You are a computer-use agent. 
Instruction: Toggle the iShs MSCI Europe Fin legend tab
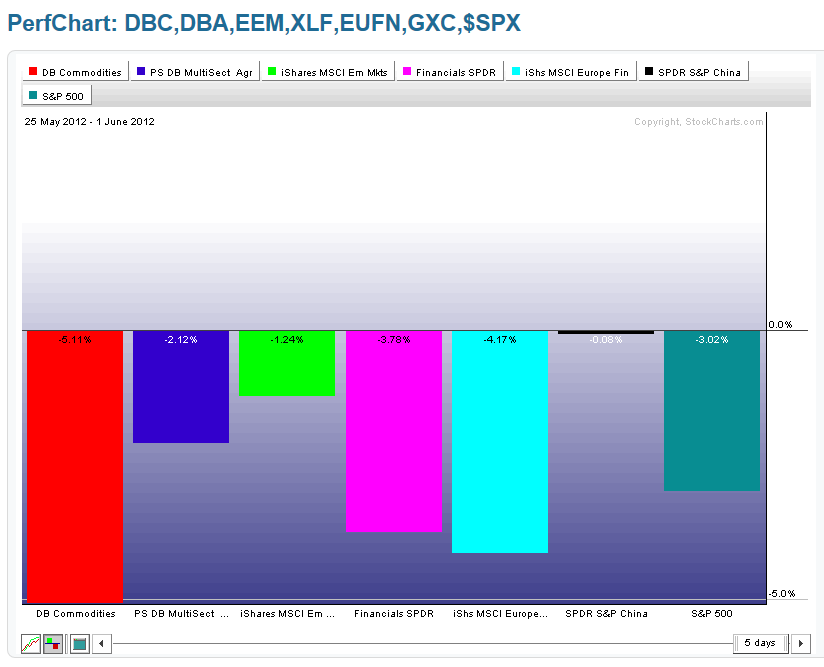click(571, 72)
